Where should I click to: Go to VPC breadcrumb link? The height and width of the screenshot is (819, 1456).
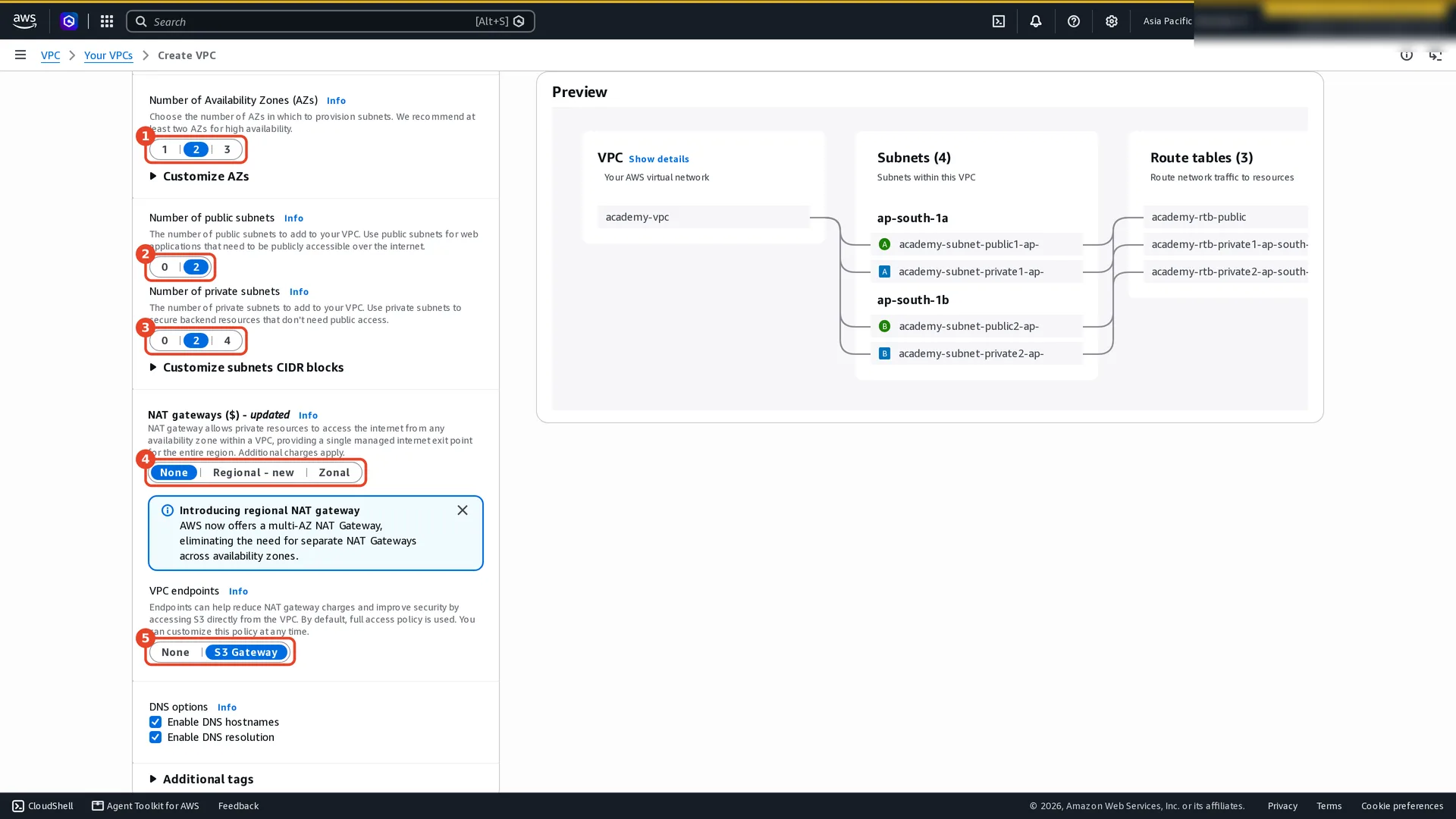coord(50,55)
